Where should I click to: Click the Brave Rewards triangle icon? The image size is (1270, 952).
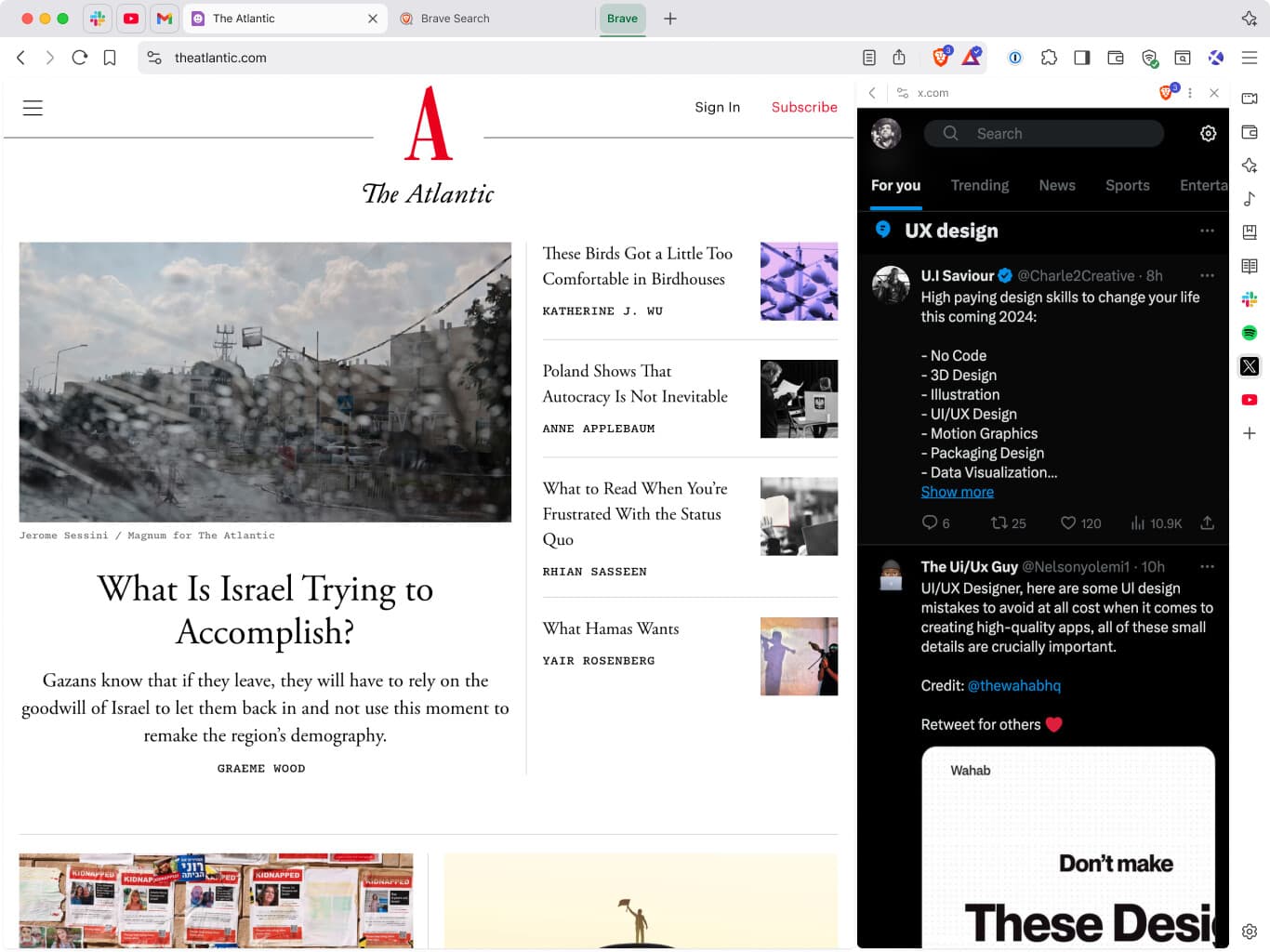click(972, 58)
